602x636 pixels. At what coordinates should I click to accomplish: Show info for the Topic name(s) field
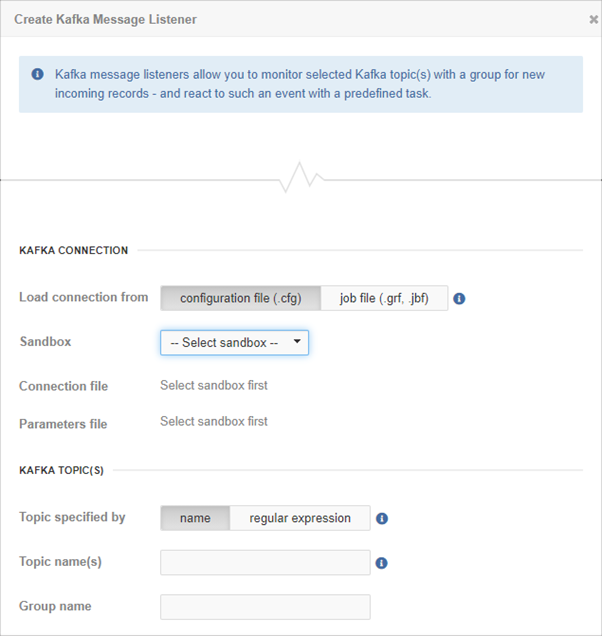pos(381,563)
